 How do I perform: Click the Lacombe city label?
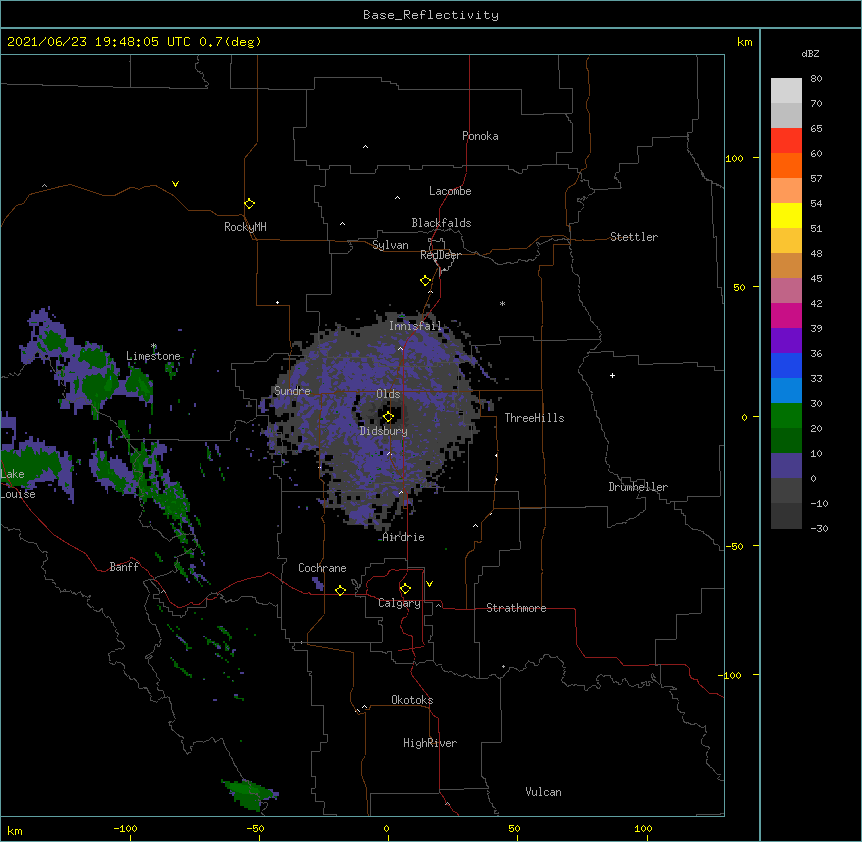pos(450,191)
